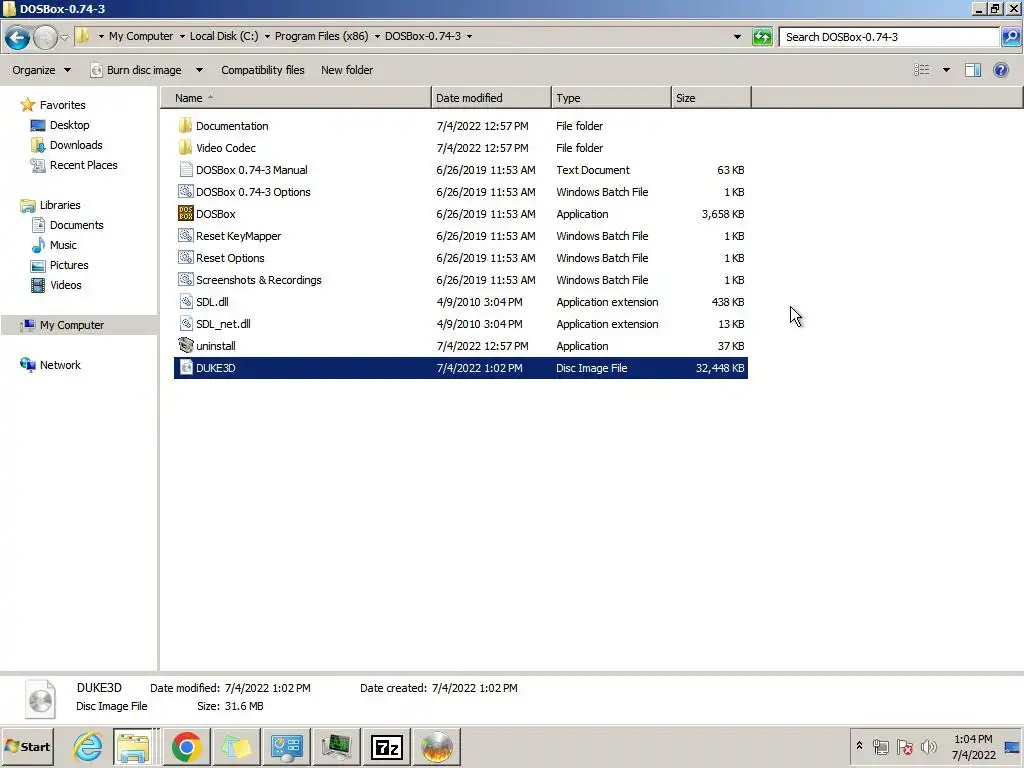Image resolution: width=1024 pixels, height=768 pixels.
Task: Launch Google Chrome from the taskbar
Action: click(187, 746)
